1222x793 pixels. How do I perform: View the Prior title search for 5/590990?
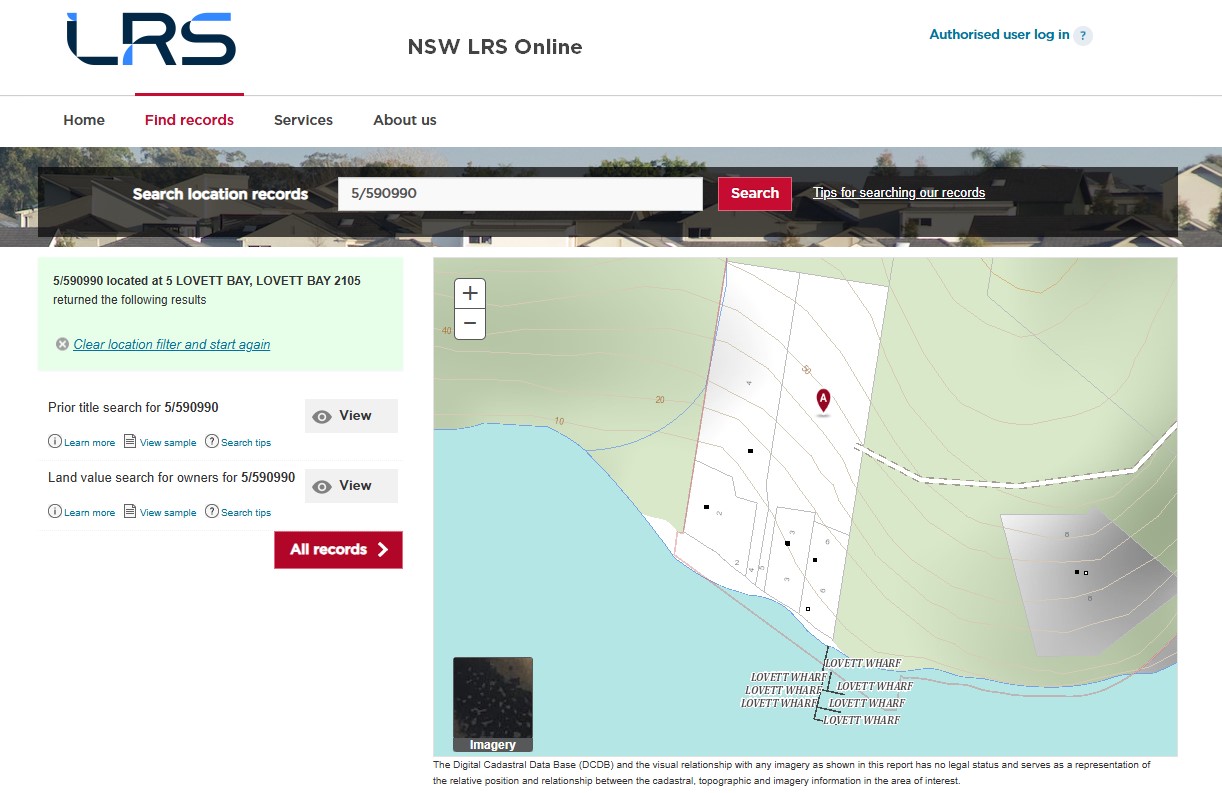[351, 416]
